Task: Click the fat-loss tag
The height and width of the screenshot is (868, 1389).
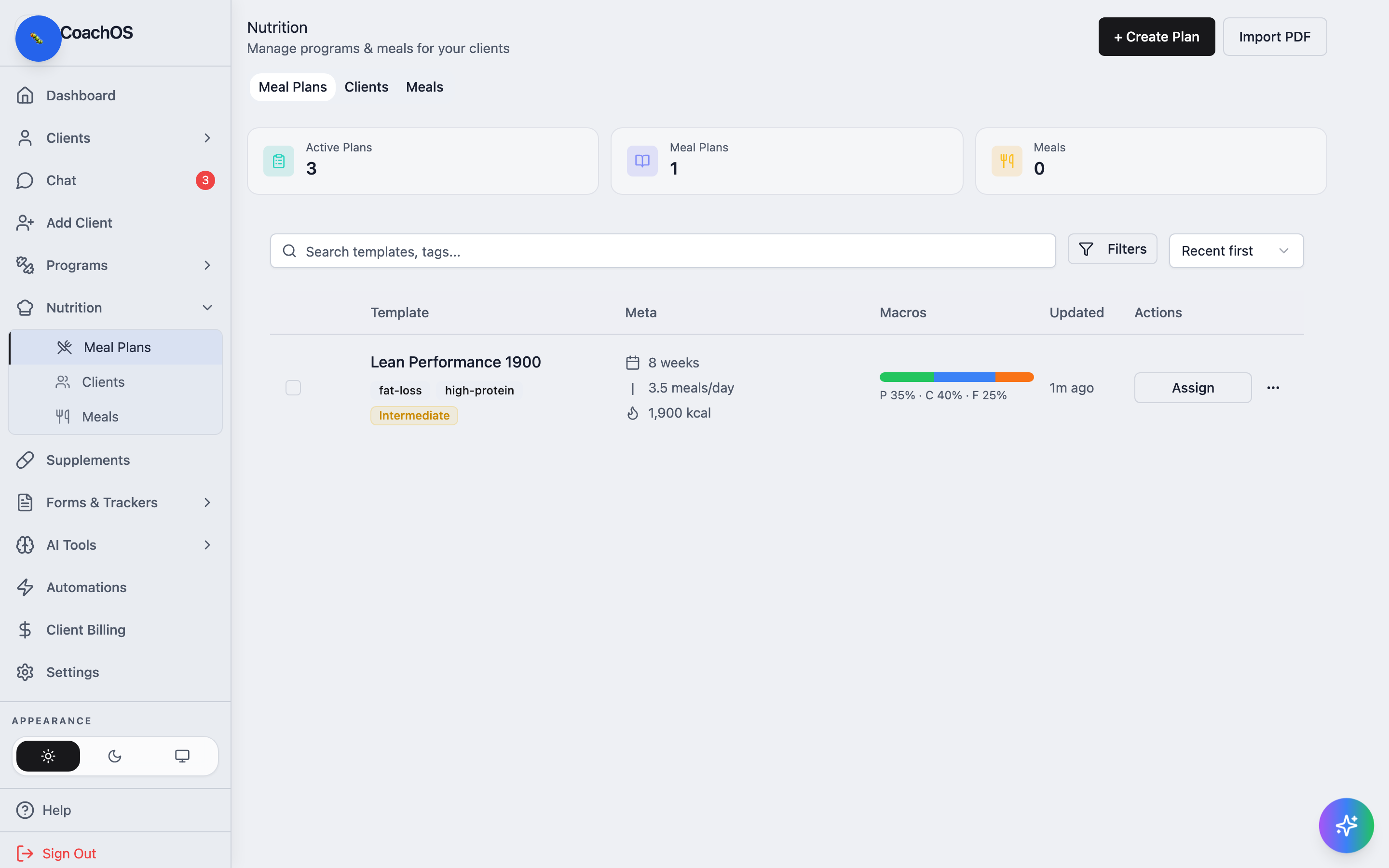Action: [x=400, y=391]
